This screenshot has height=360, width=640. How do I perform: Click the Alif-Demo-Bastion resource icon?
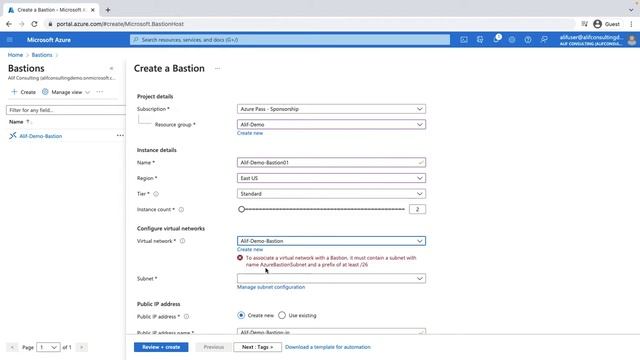tap(13, 136)
